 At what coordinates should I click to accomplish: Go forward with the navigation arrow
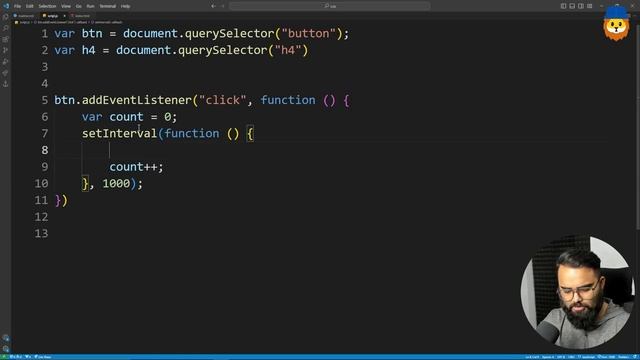222,6
